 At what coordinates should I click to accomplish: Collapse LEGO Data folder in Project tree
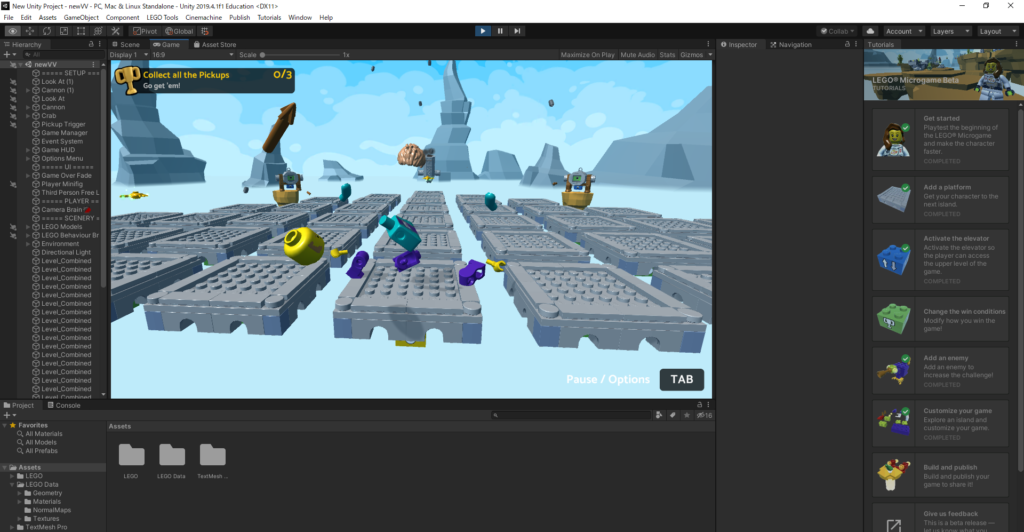12,484
